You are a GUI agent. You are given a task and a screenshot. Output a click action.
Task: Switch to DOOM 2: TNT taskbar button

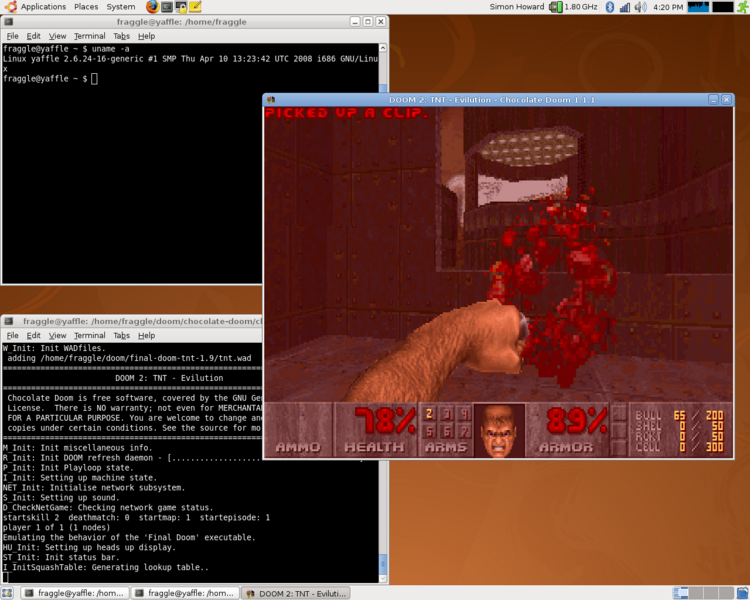[x=296, y=593]
